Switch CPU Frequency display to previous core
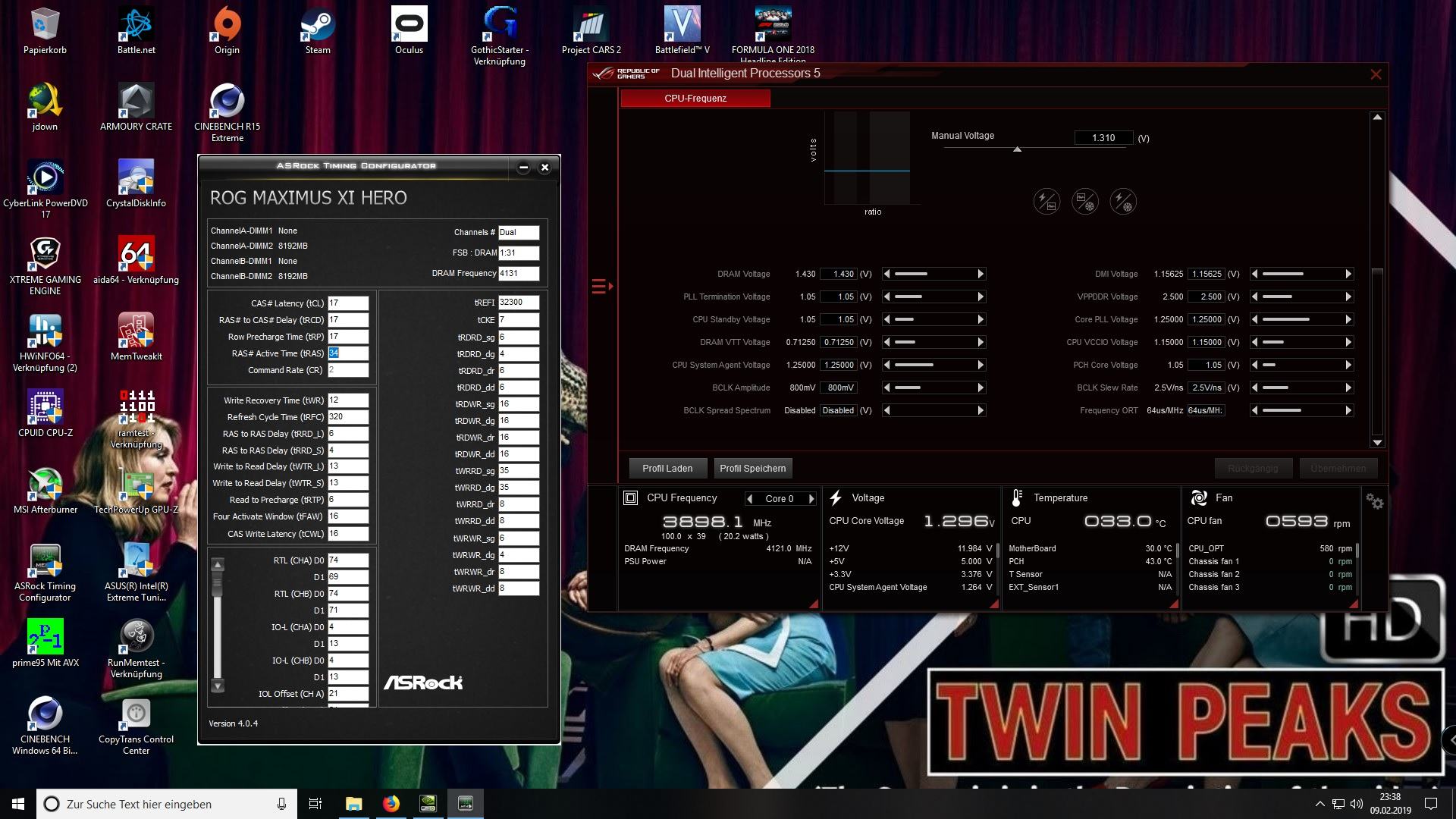This screenshot has width=1456, height=819. [749, 499]
